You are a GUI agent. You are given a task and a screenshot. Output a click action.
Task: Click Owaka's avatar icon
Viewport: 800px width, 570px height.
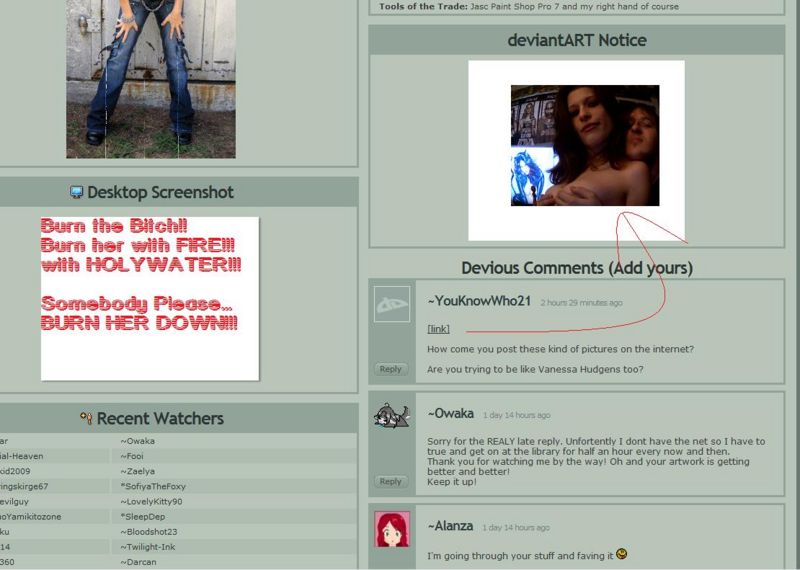tap(391, 414)
